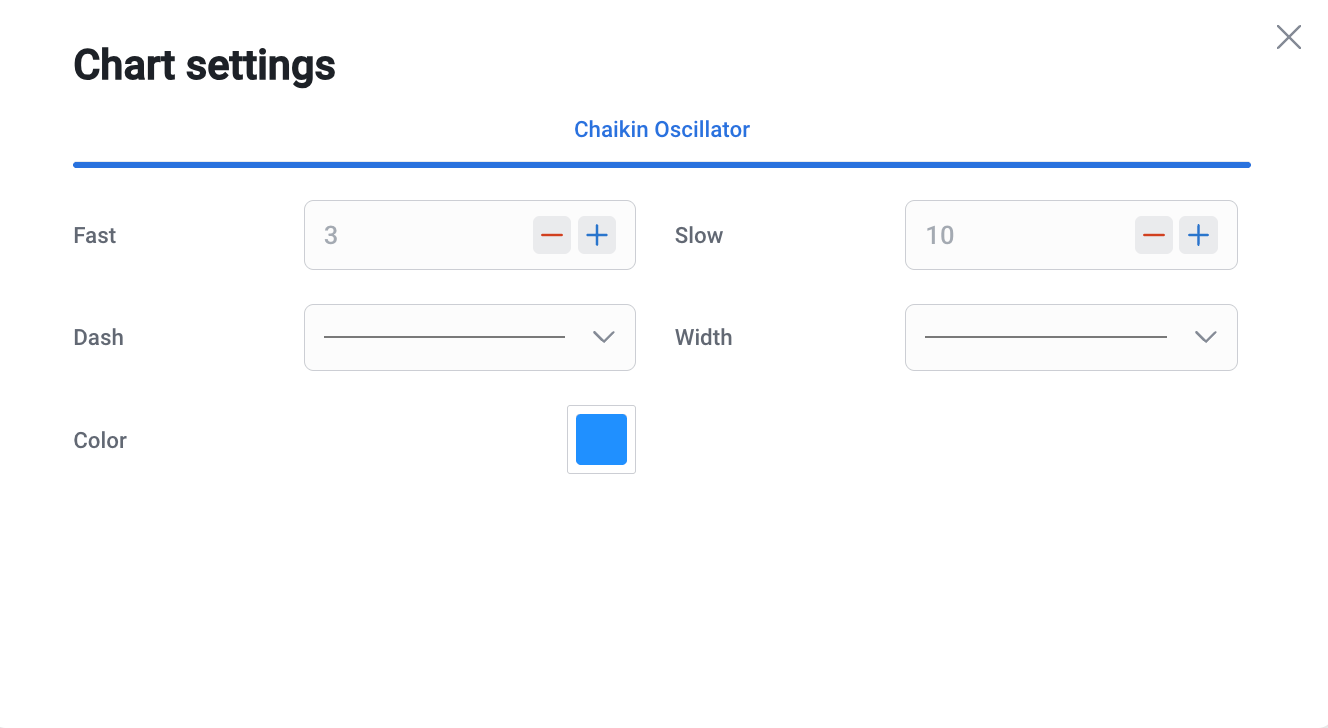Viewport: 1328px width, 728px height.
Task: Click the Fast field label
Action: pyautogui.click(x=95, y=235)
